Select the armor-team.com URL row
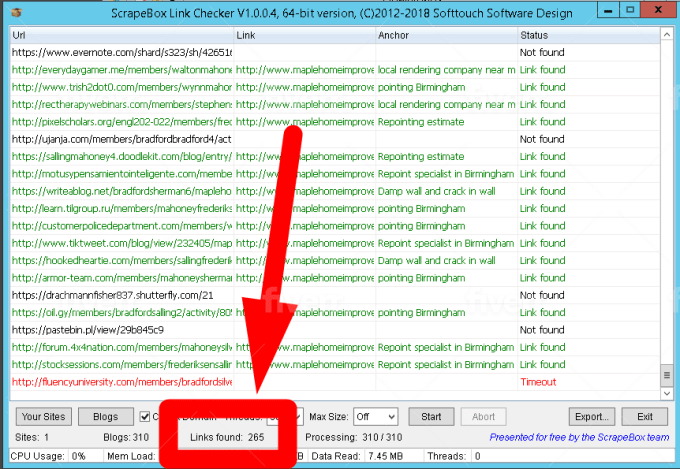Image resolution: width=680 pixels, height=469 pixels. click(x=335, y=278)
